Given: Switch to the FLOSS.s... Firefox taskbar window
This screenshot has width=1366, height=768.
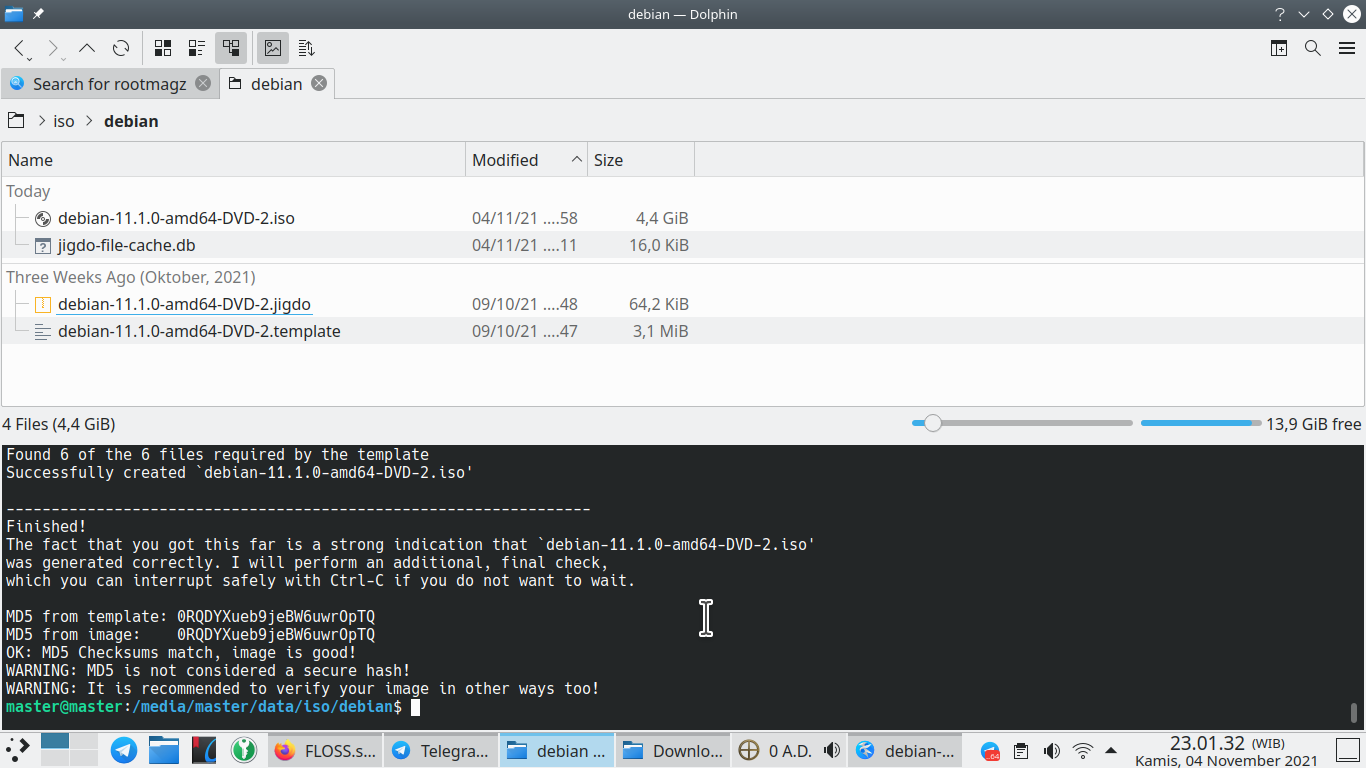Looking at the screenshot, I should [326, 750].
